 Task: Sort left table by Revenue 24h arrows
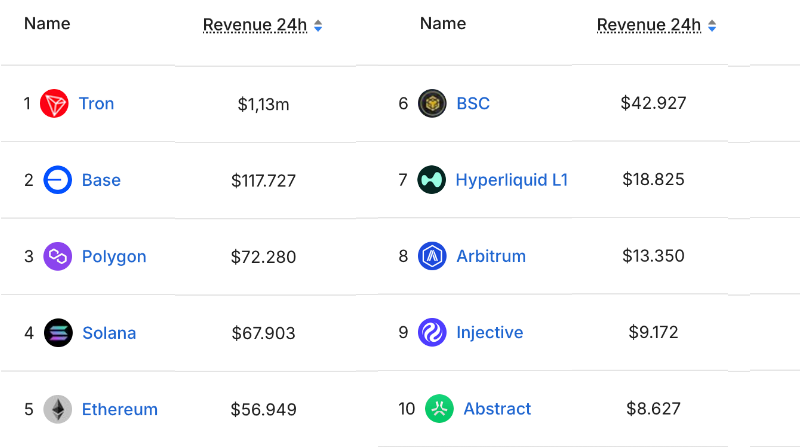coord(318,26)
